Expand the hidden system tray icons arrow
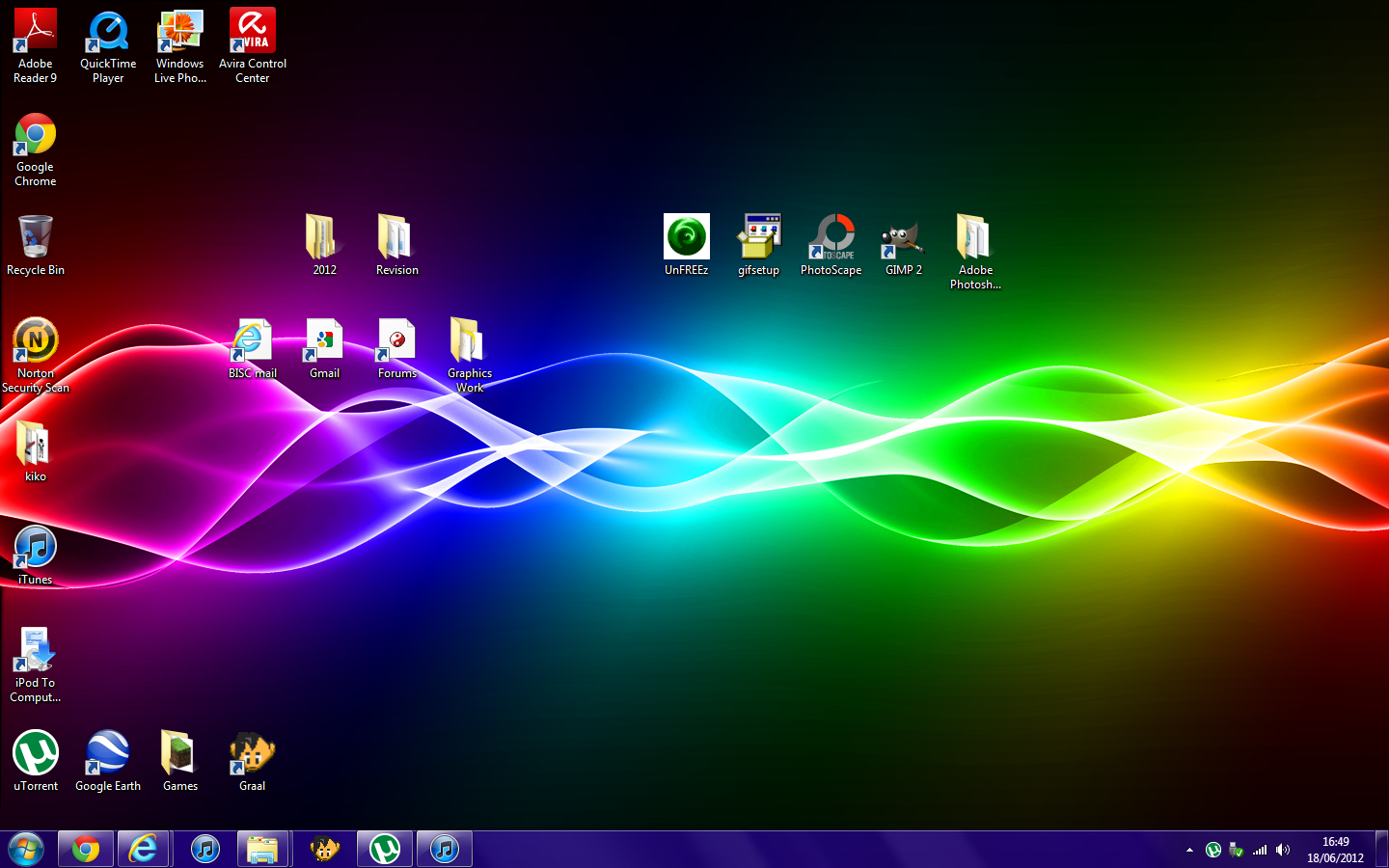The image size is (1389, 868). click(1189, 850)
